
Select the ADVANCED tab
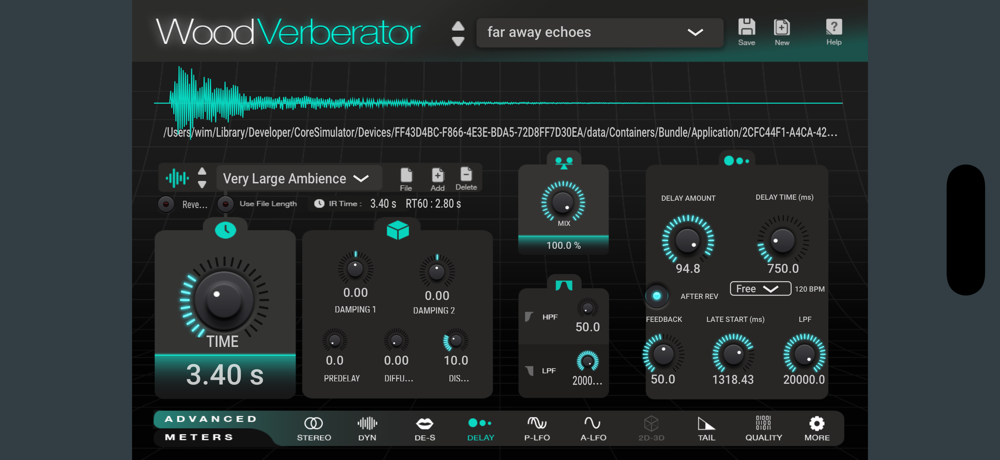pyautogui.click(x=211, y=419)
